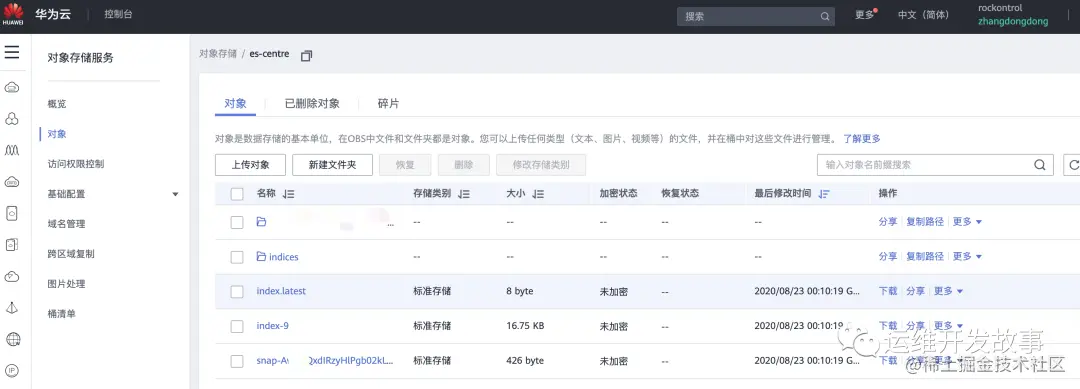This screenshot has width=1080, height=389.
Task: Open 跨区域复制 in the sidebar
Action: click(71, 254)
